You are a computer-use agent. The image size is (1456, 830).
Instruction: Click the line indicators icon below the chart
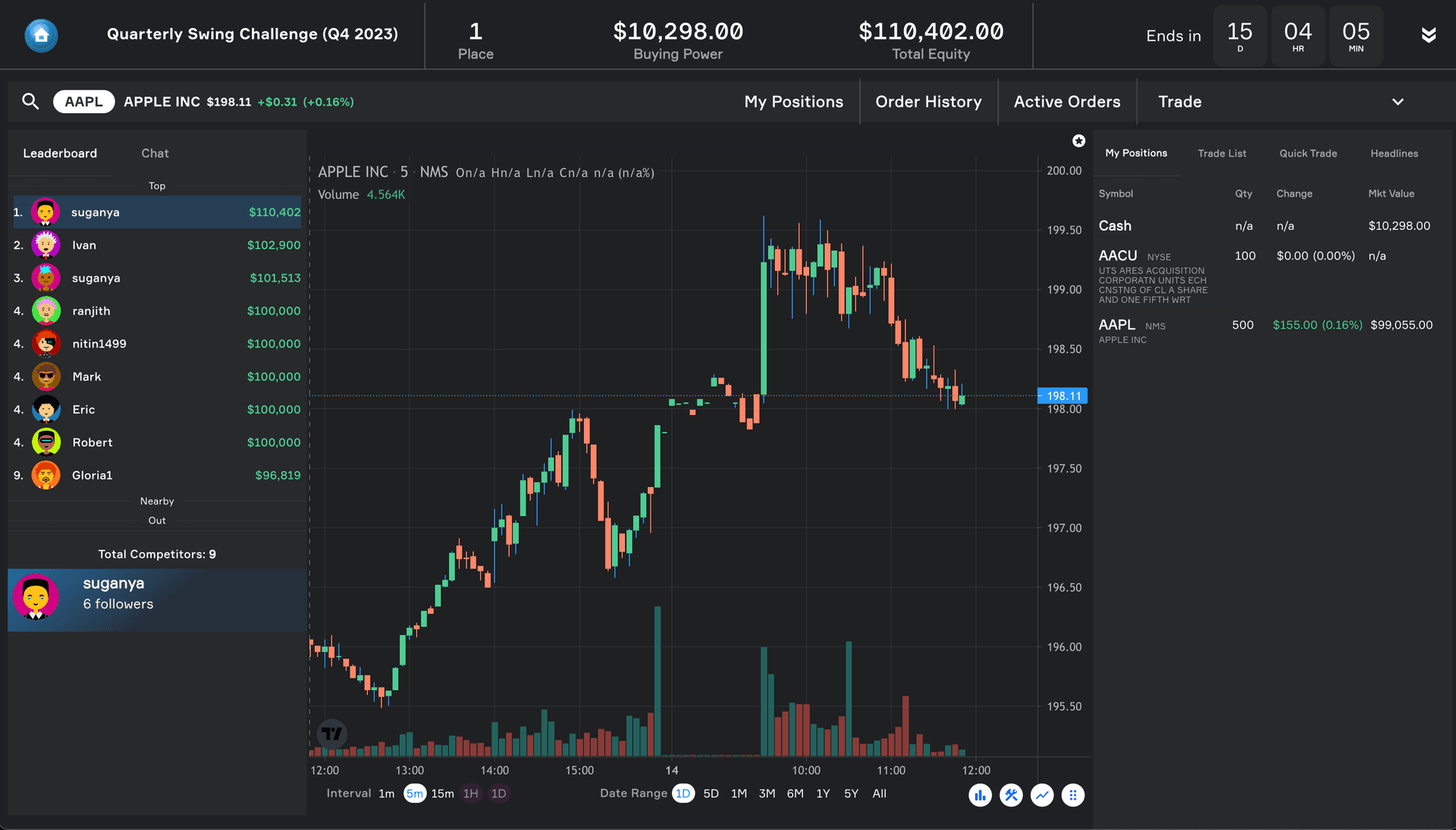click(1042, 795)
